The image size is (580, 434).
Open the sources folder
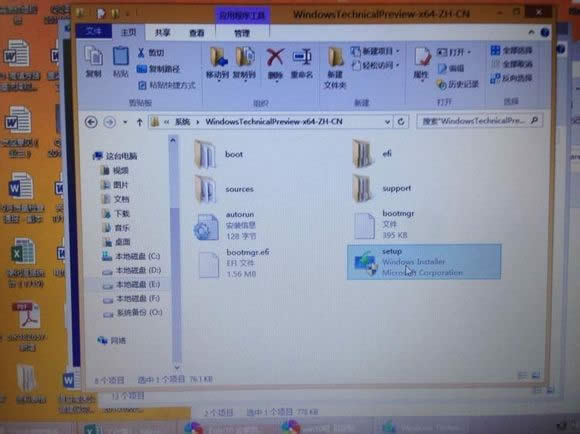(x=224, y=189)
